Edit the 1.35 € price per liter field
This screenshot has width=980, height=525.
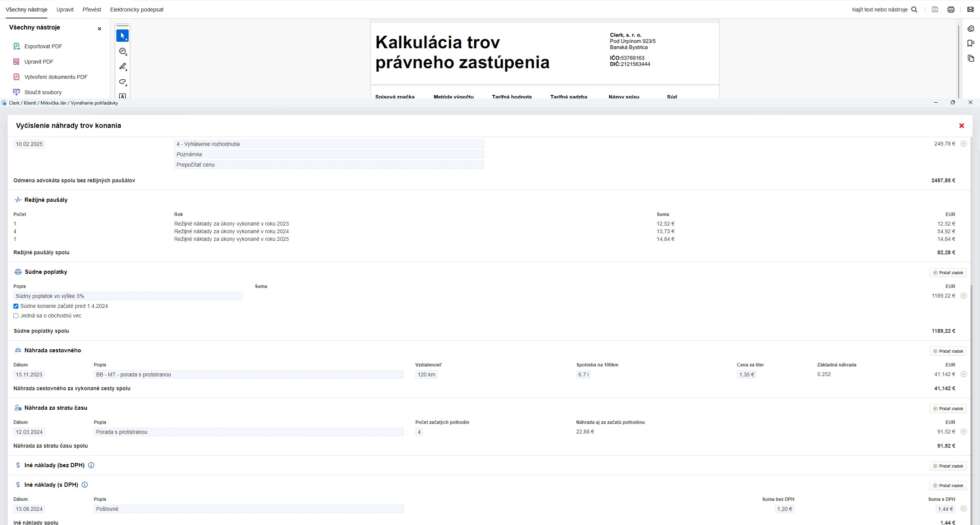point(746,374)
